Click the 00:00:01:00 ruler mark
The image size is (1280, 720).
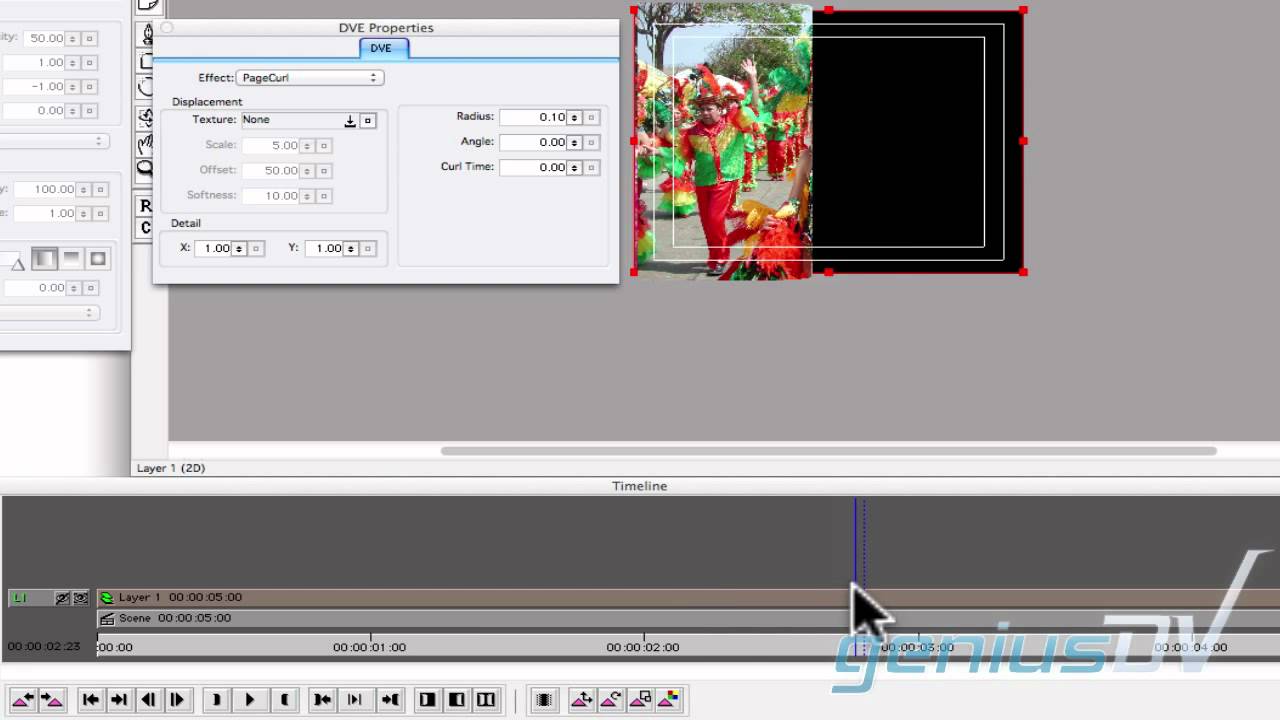[x=370, y=648]
